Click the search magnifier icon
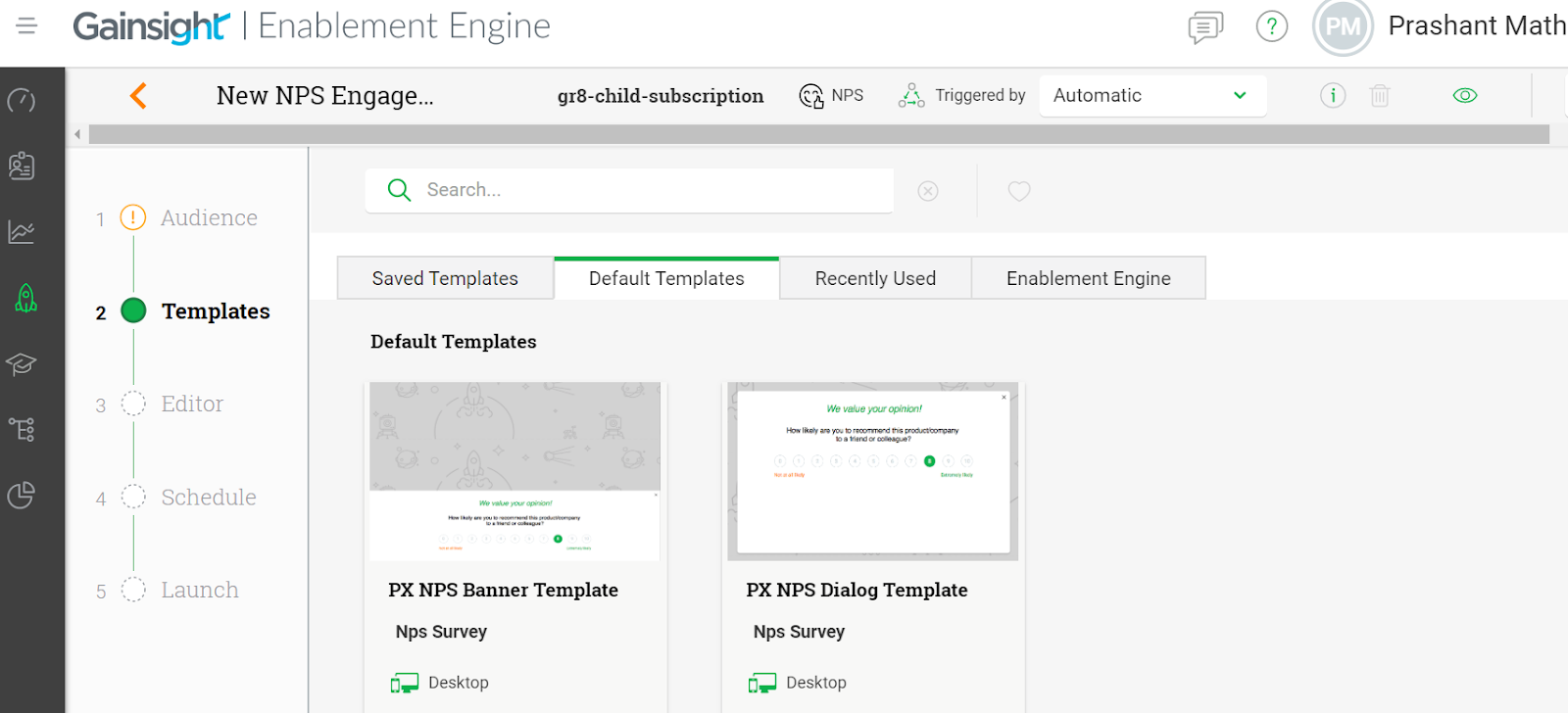Image resolution: width=1568 pixels, height=713 pixels. tap(399, 190)
